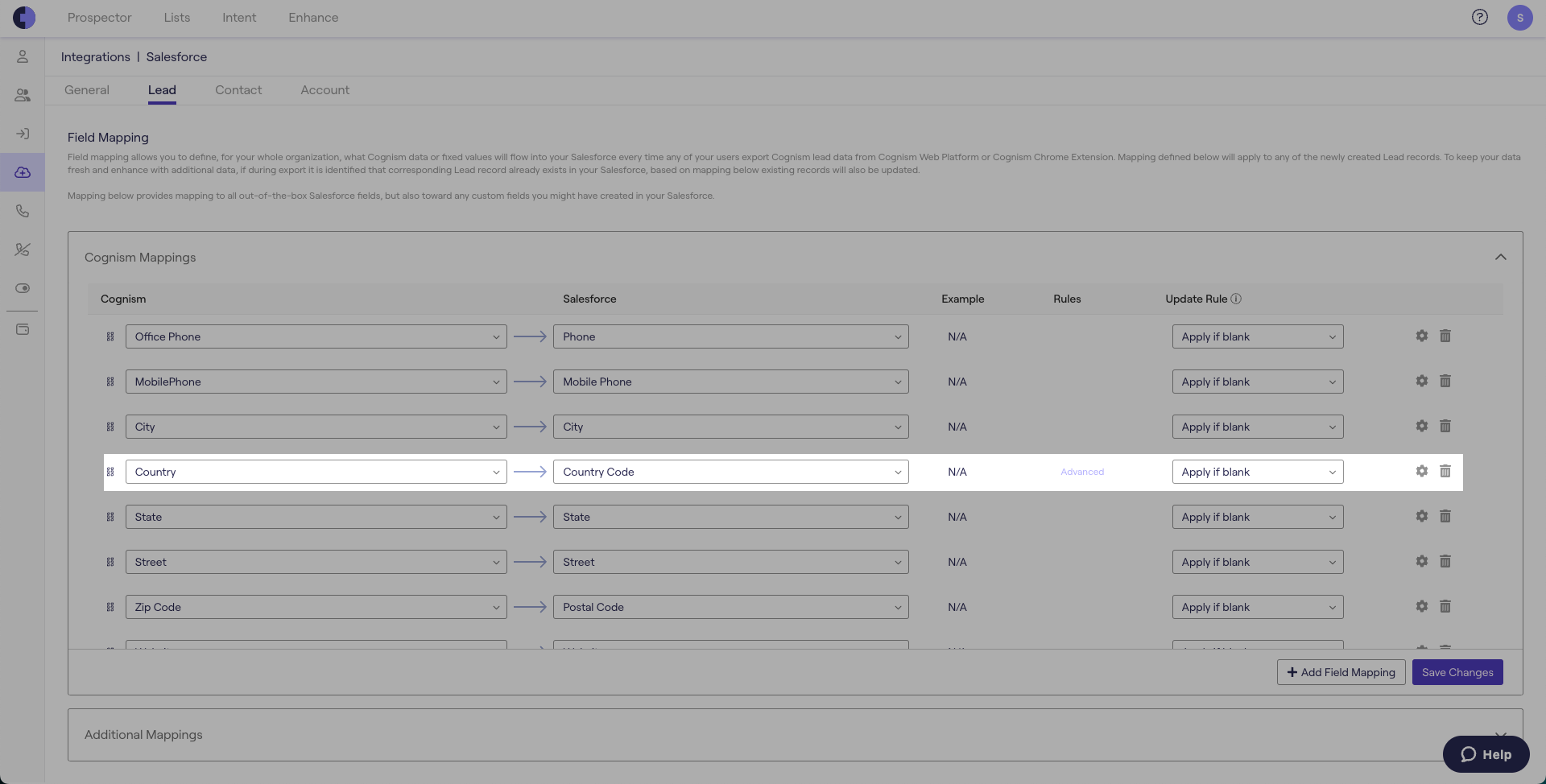Delete the Zip Code mapping
This screenshot has width=1546, height=784.
click(x=1445, y=606)
